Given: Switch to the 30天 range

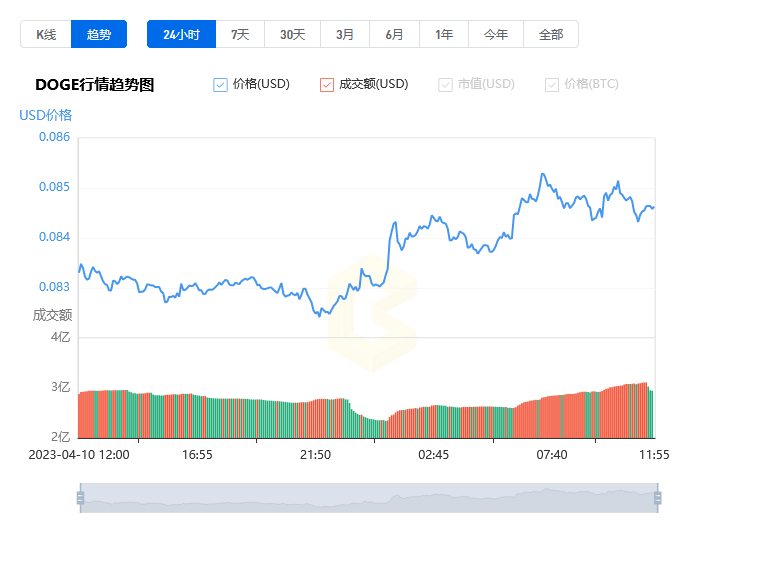Looking at the screenshot, I should click(x=292, y=34).
